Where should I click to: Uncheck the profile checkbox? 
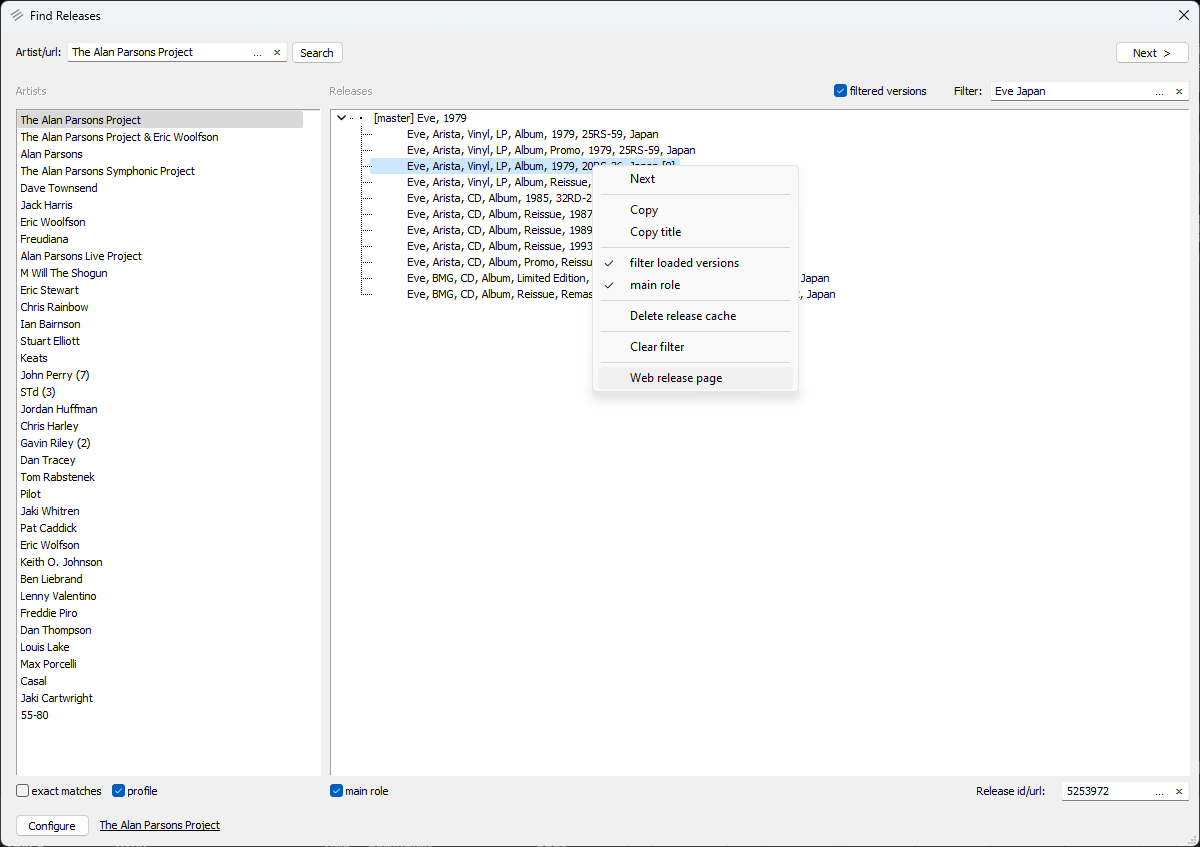tap(118, 791)
